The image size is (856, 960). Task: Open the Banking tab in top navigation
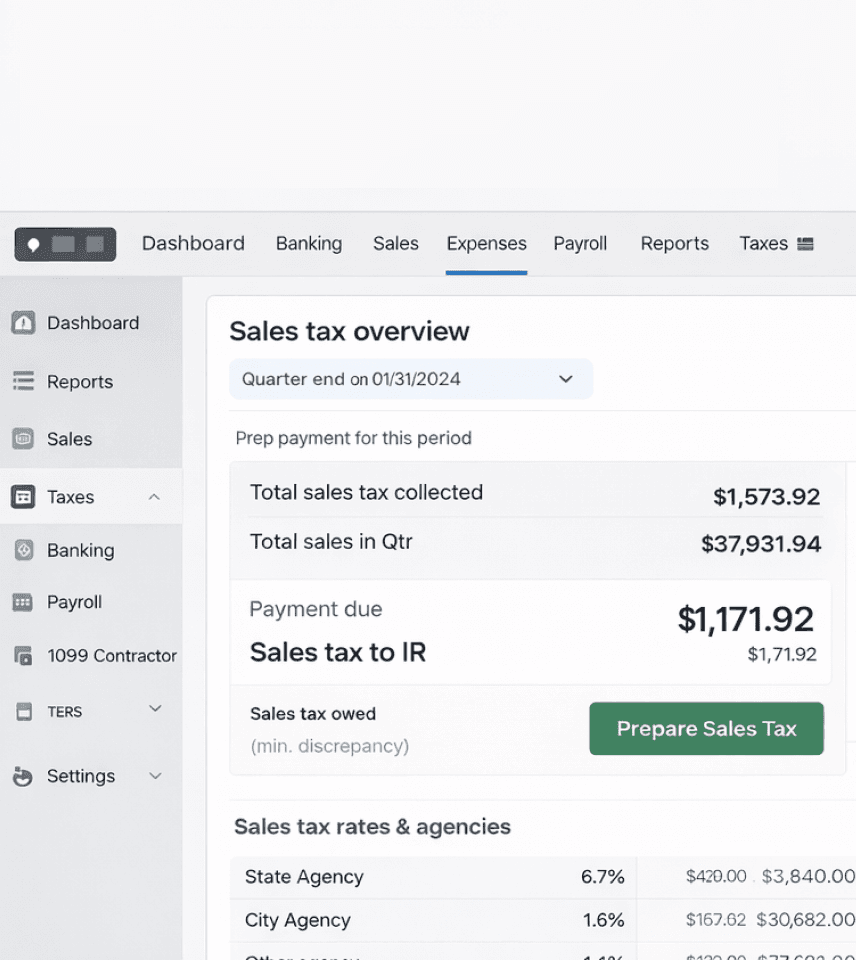[309, 244]
